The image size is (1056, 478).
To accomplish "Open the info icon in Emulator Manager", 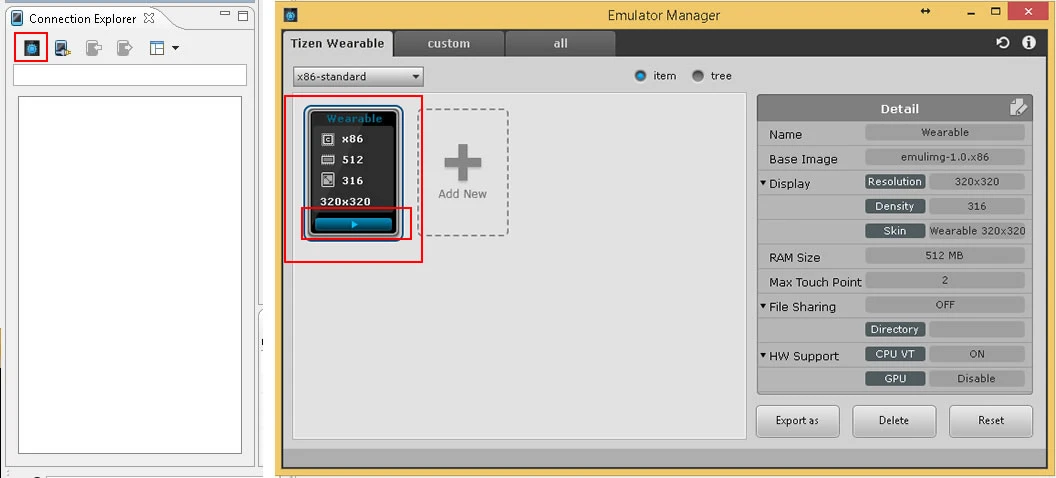I will coord(1028,42).
